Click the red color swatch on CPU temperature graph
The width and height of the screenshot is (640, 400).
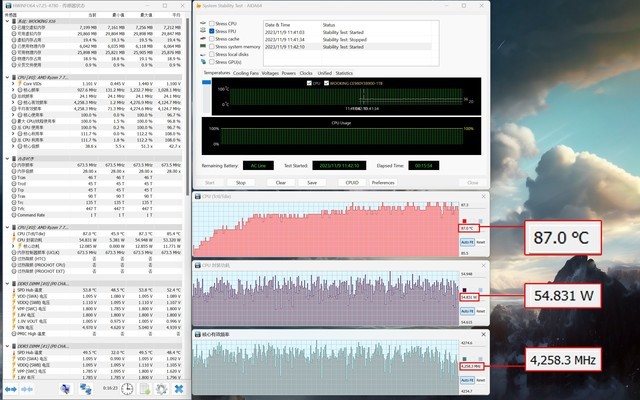463,223
